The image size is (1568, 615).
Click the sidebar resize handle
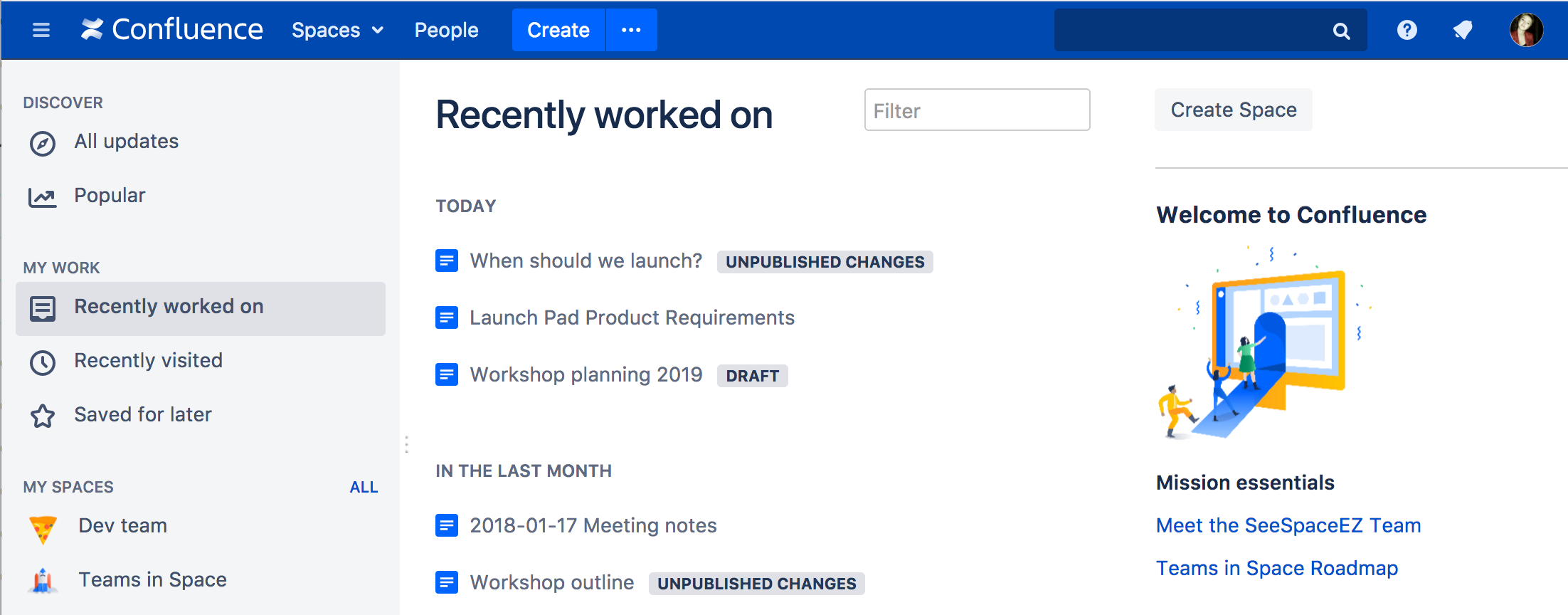406,444
